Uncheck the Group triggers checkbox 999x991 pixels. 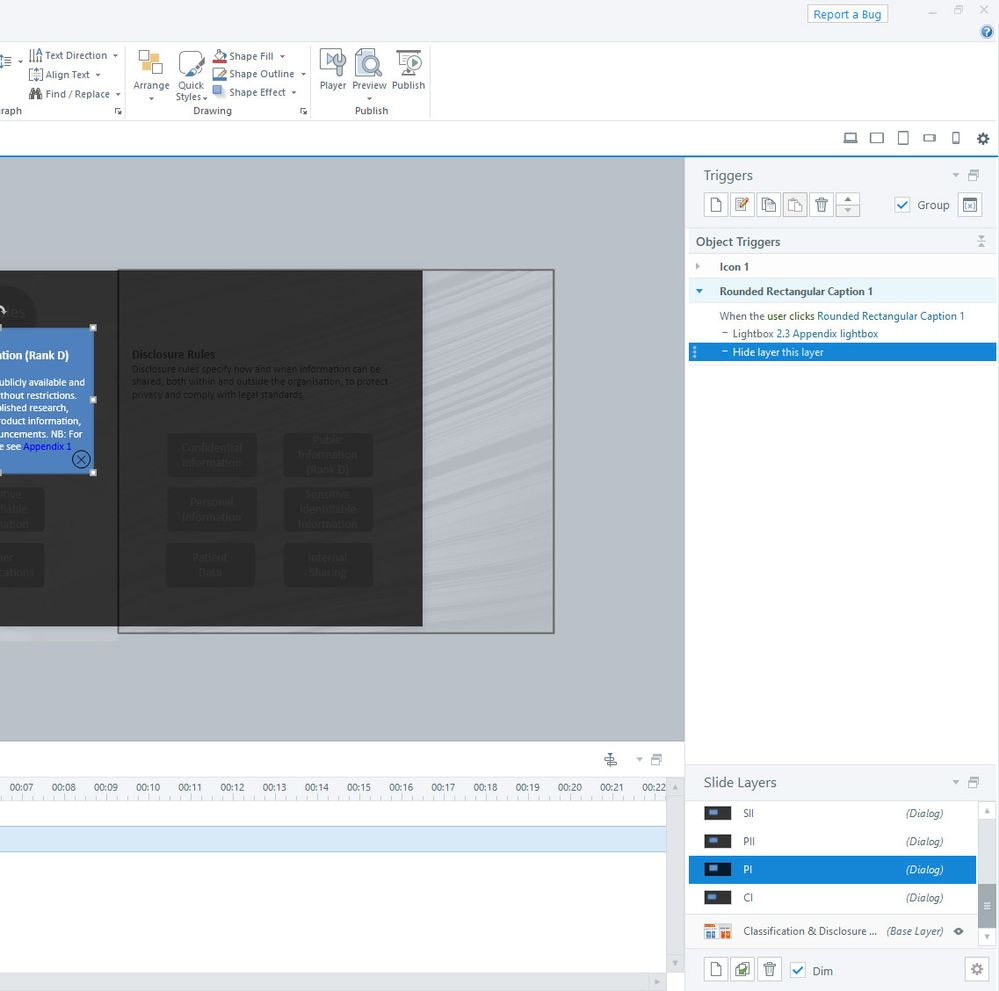(903, 205)
